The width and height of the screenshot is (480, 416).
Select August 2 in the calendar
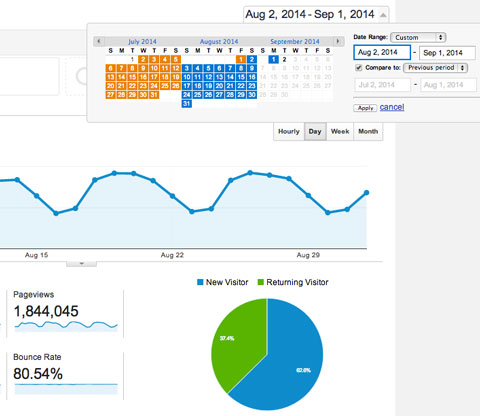252,59
